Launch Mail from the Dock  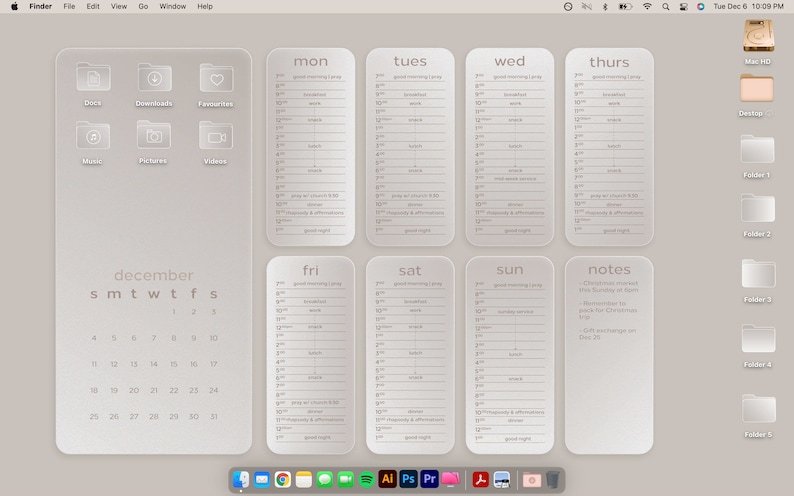pos(262,479)
